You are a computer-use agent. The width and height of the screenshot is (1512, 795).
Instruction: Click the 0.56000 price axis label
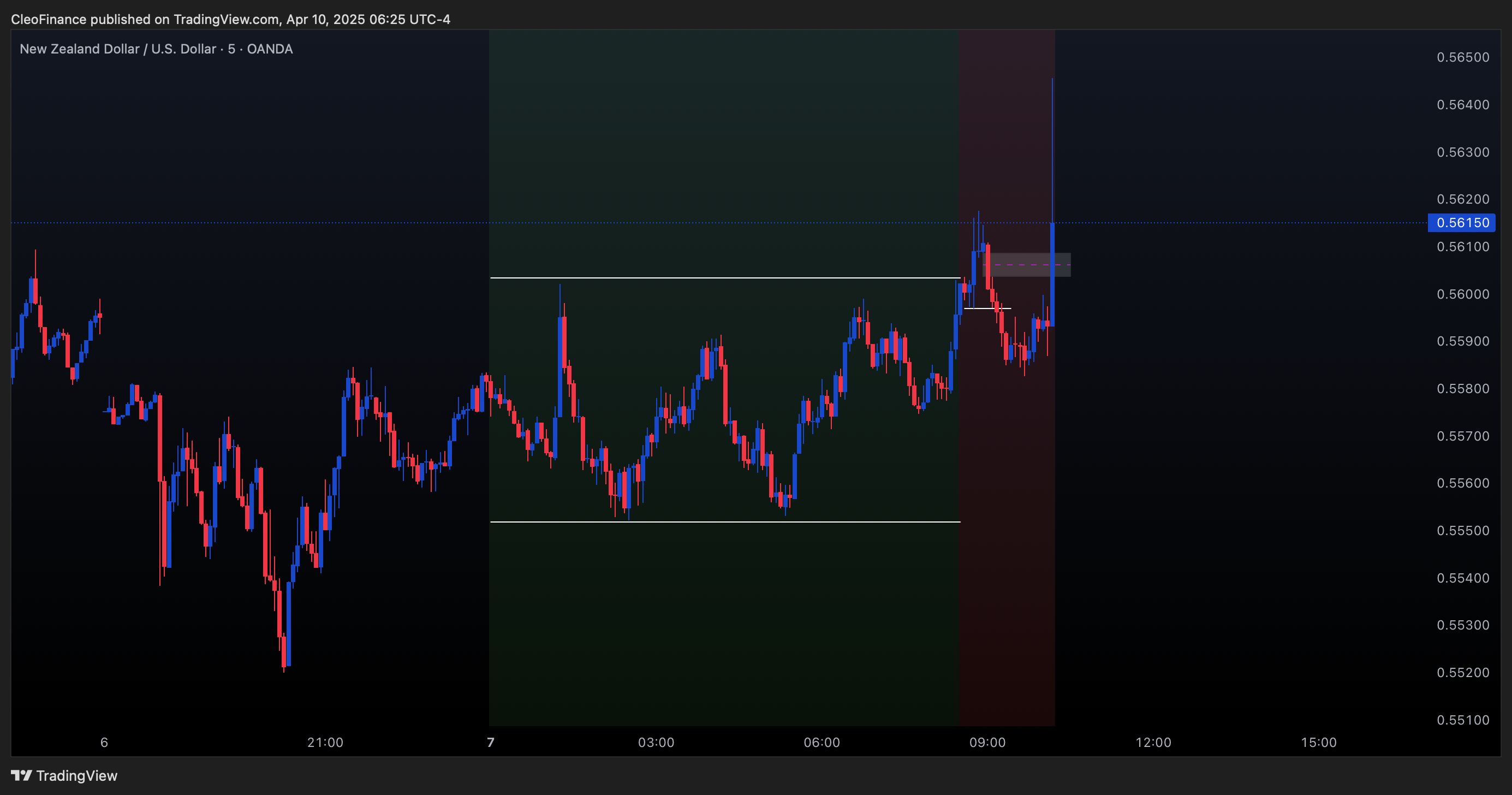1463,294
